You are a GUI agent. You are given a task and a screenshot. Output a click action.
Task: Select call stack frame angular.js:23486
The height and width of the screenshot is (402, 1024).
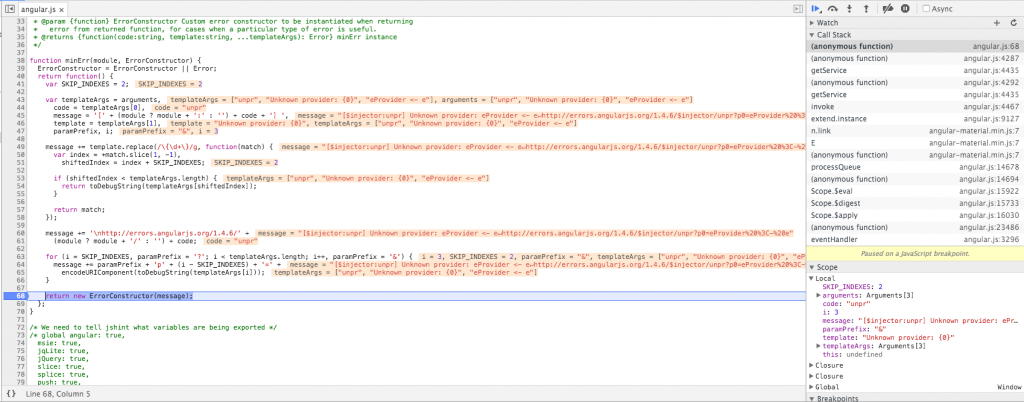915,227
